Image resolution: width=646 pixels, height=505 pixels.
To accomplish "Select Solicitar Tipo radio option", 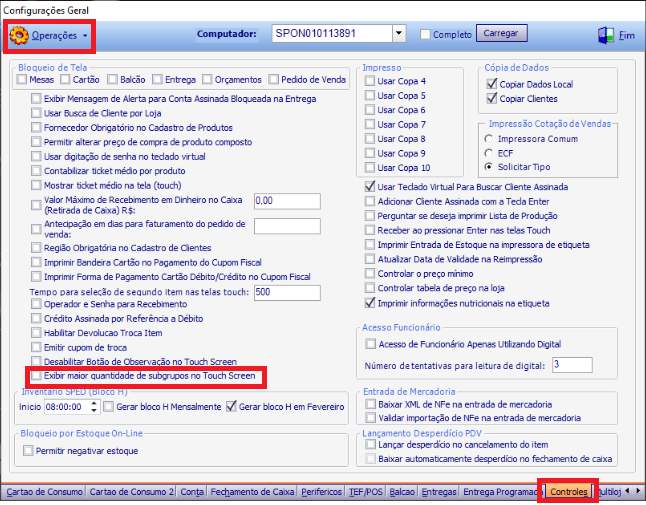I will click(489, 167).
